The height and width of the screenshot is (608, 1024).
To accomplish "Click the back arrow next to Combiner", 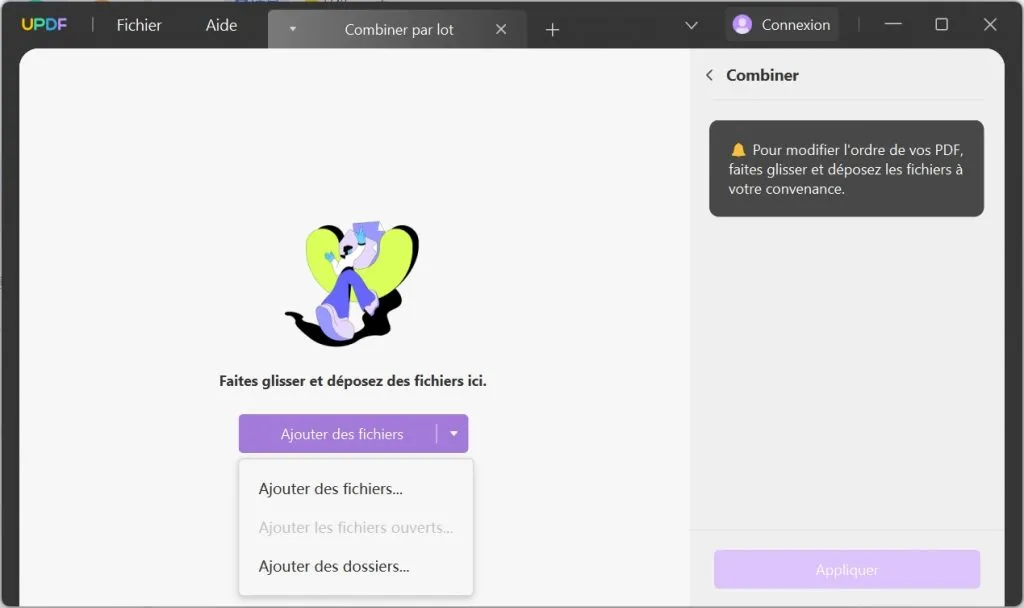I will [711, 75].
